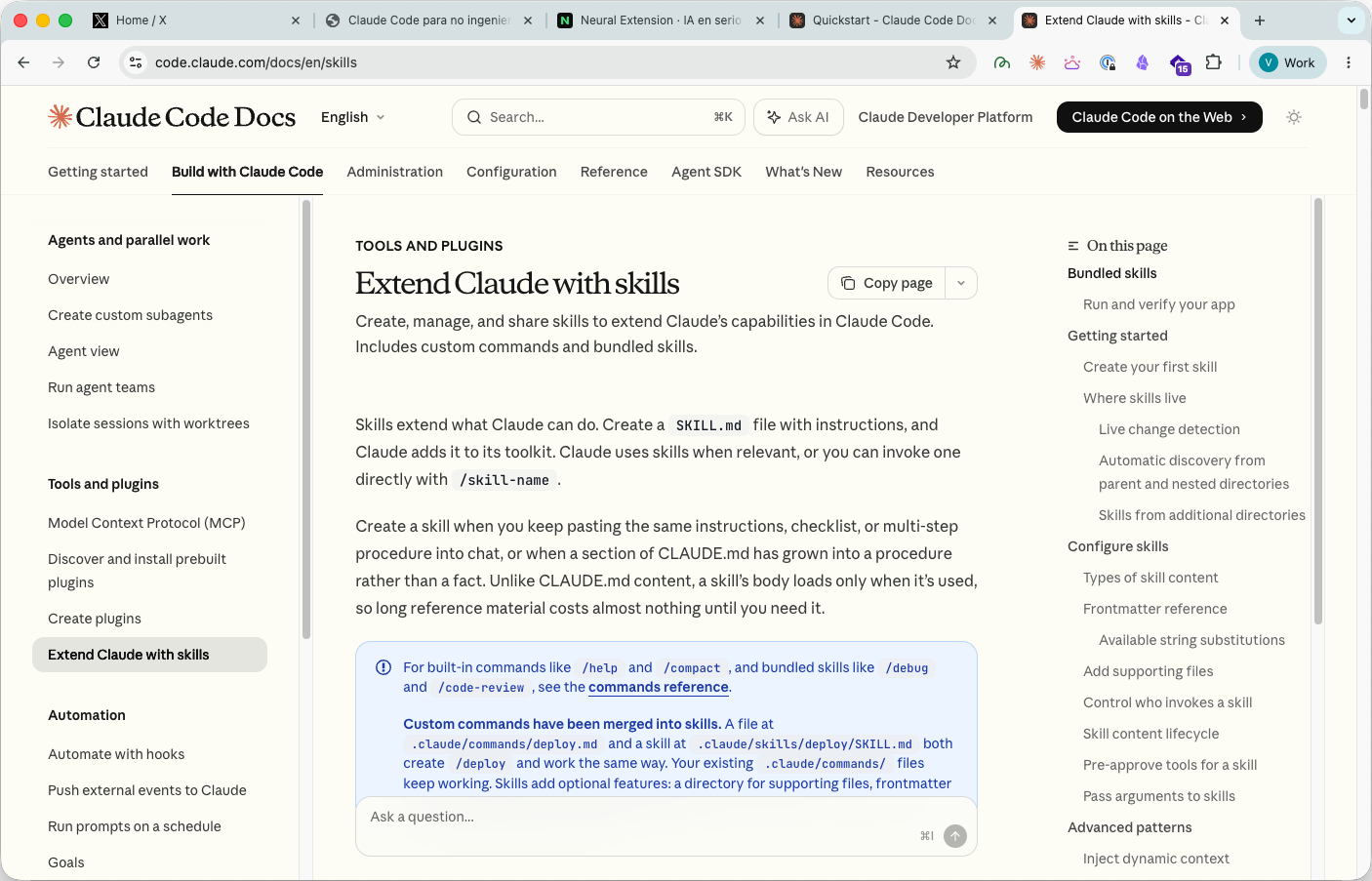Follow the commands reference link

coord(659,687)
